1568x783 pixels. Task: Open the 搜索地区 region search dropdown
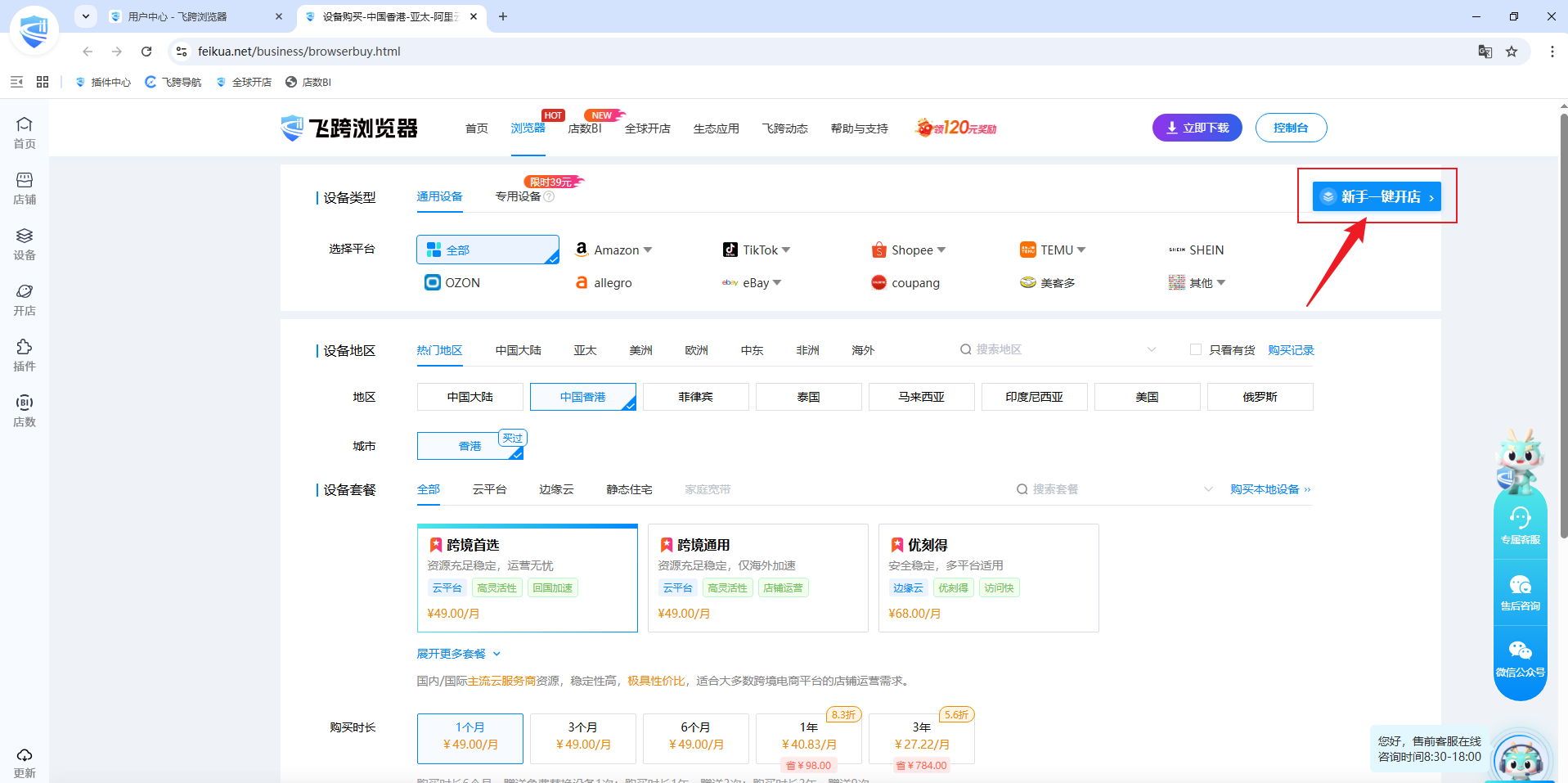(1058, 349)
